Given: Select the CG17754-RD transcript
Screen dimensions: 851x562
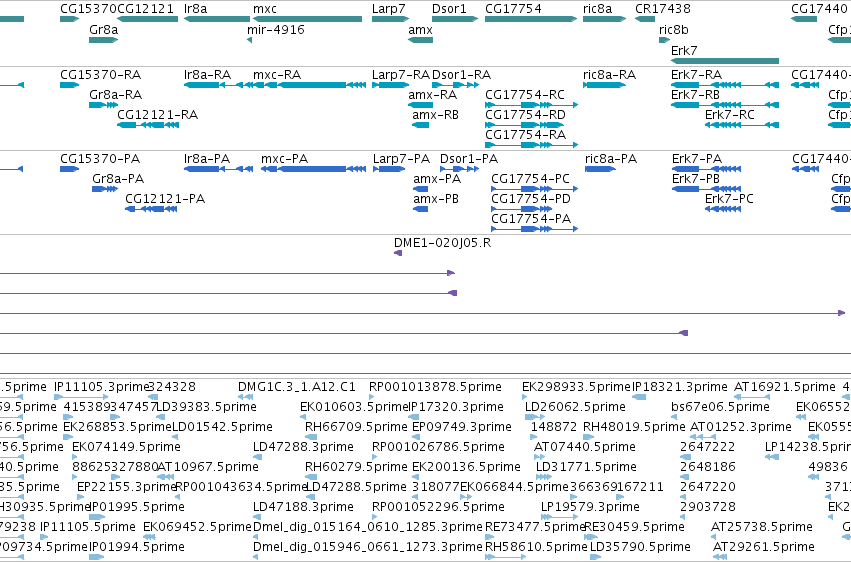Looking at the screenshot, I should tap(525, 114).
